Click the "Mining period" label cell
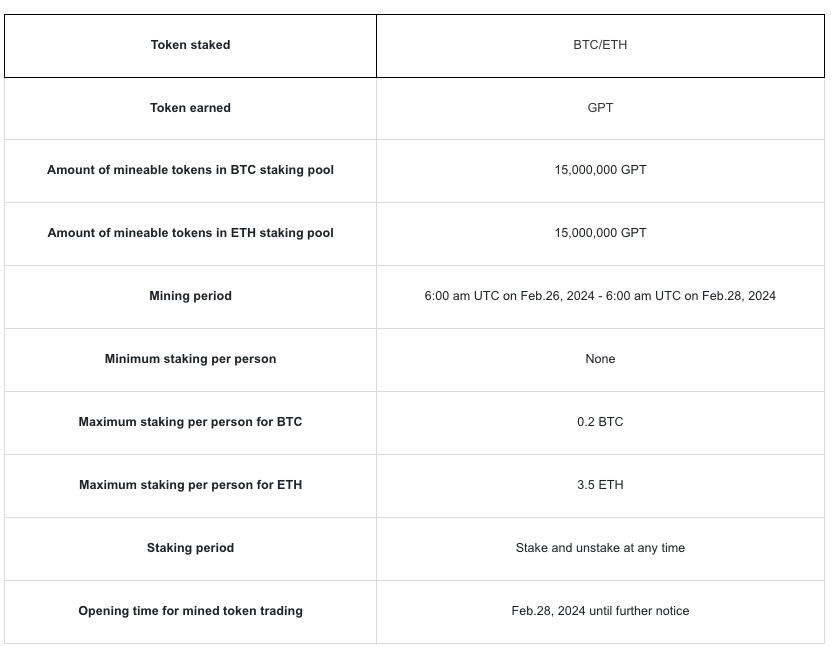This screenshot has width=834, height=647. 190,296
